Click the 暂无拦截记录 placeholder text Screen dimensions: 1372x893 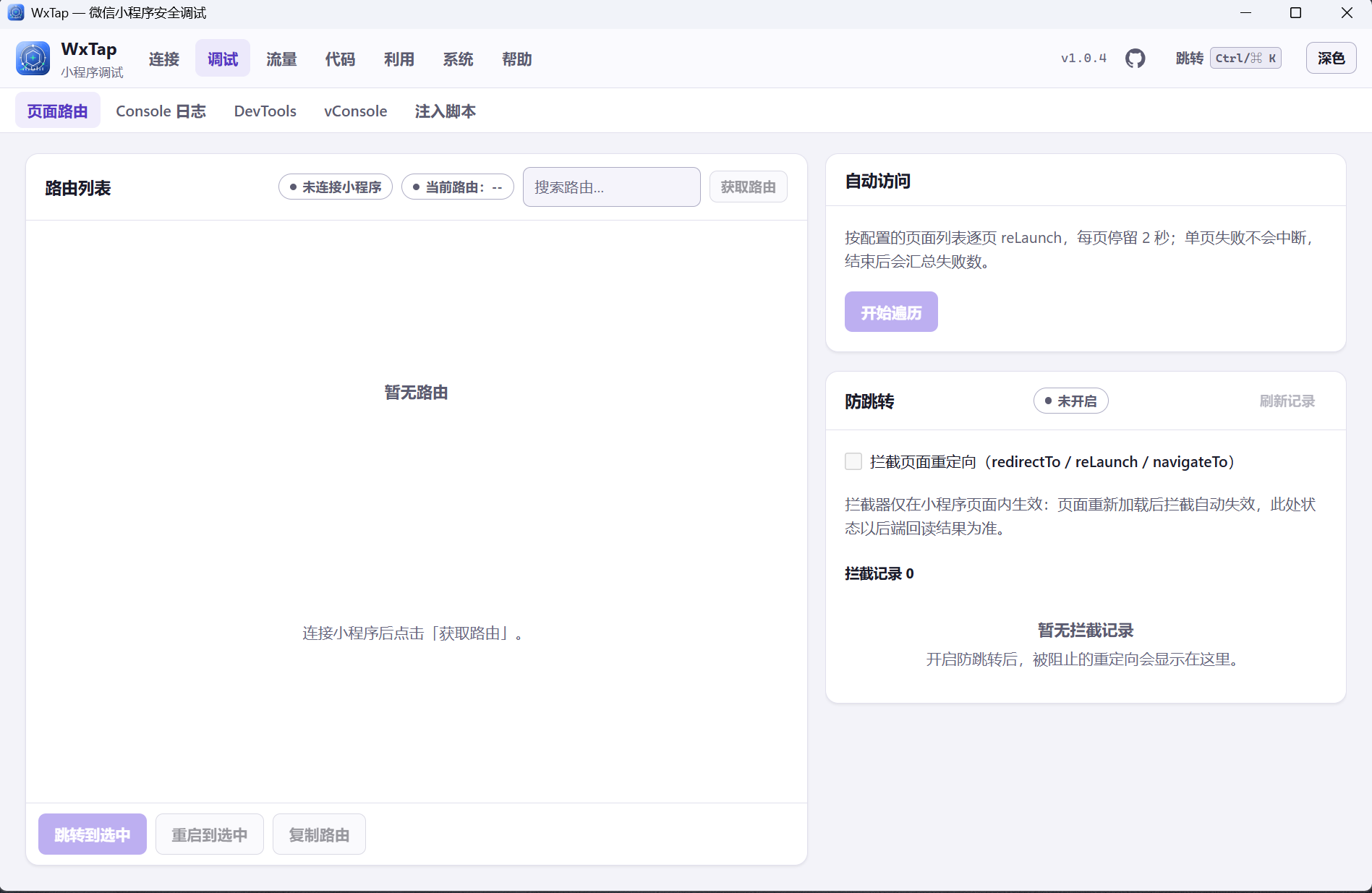[x=1086, y=630]
